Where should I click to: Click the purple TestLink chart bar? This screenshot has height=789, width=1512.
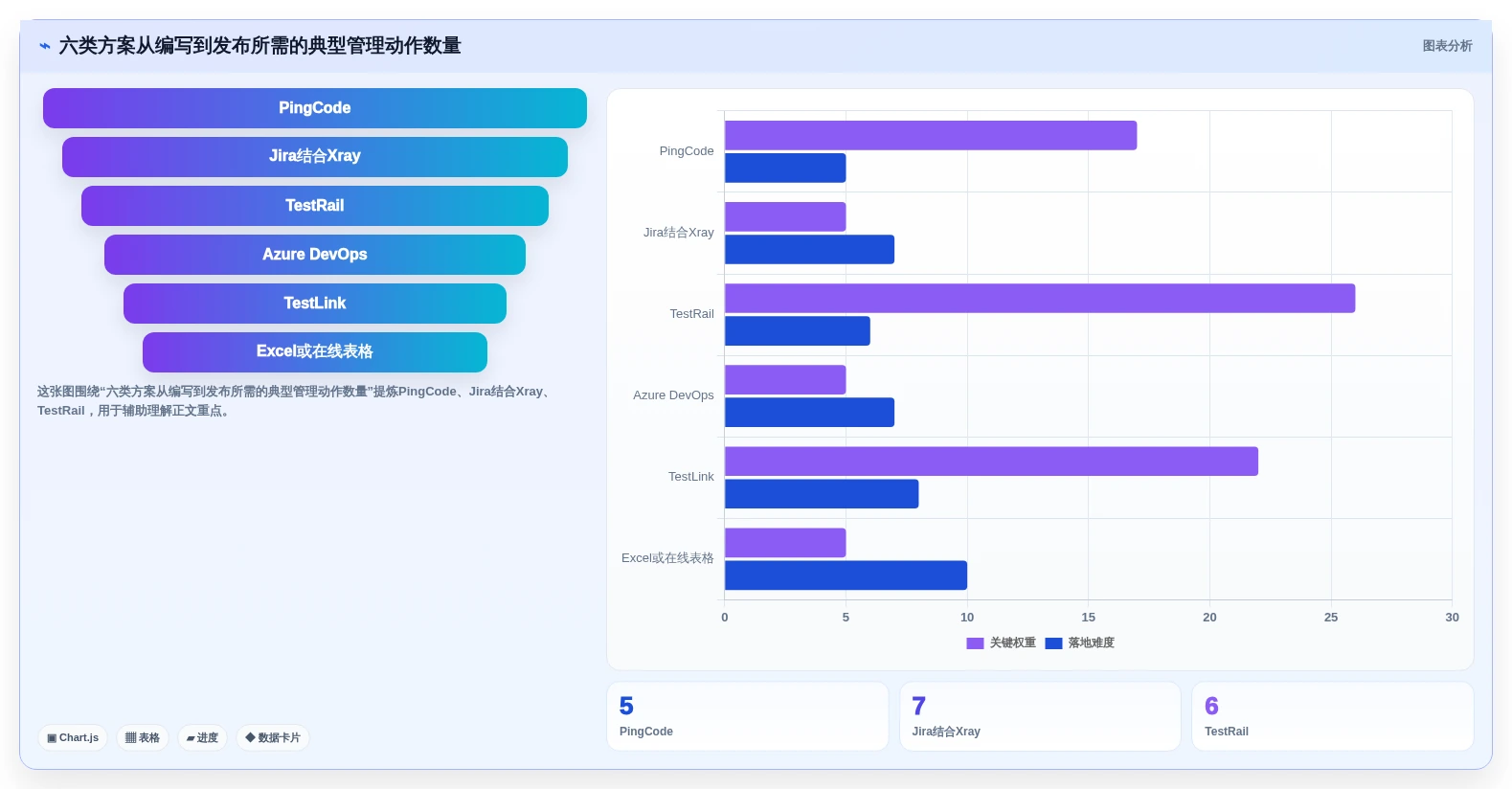[x=991, y=461]
